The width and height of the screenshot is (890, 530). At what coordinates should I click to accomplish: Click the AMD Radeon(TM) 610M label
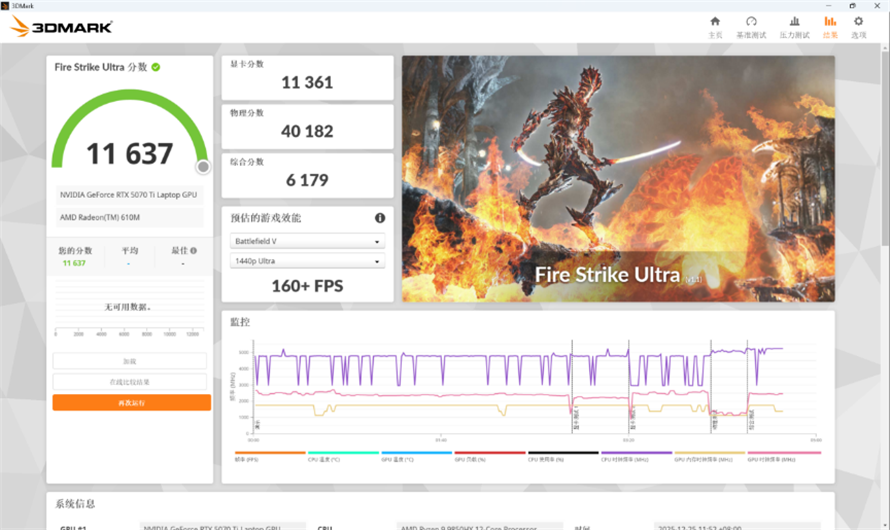pyautogui.click(x=129, y=217)
